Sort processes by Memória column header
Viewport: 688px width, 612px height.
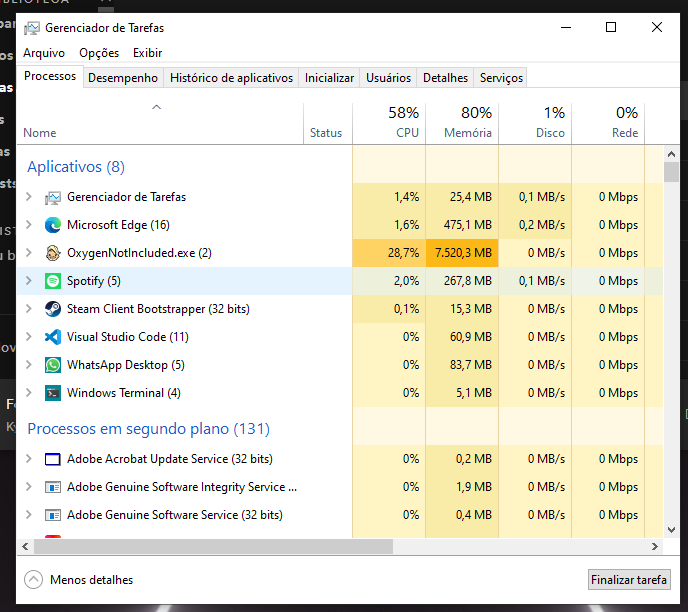pos(462,123)
